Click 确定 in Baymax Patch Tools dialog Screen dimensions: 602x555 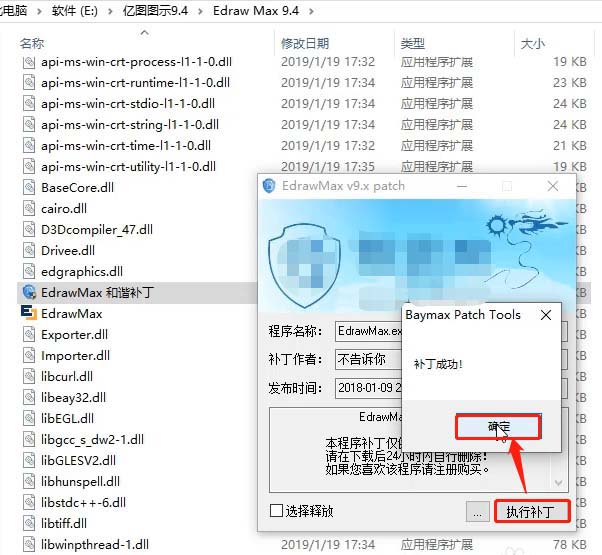(x=498, y=426)
